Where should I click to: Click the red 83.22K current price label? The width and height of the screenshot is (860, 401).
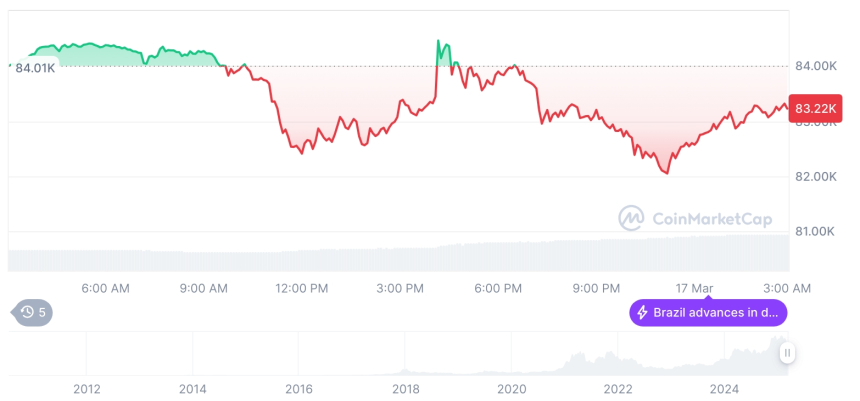pyautogui.click(x=816, y=108)
